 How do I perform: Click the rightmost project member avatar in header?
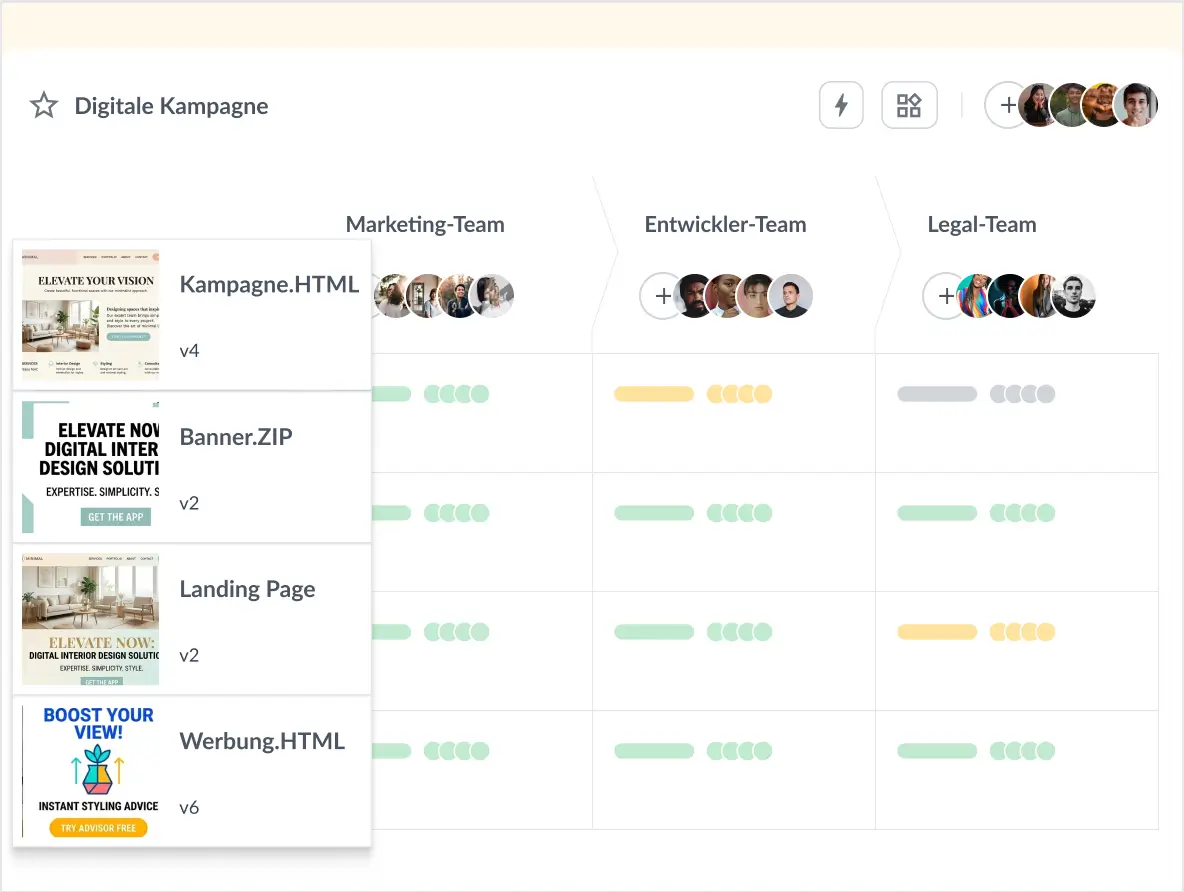(x=1136, y=105)
